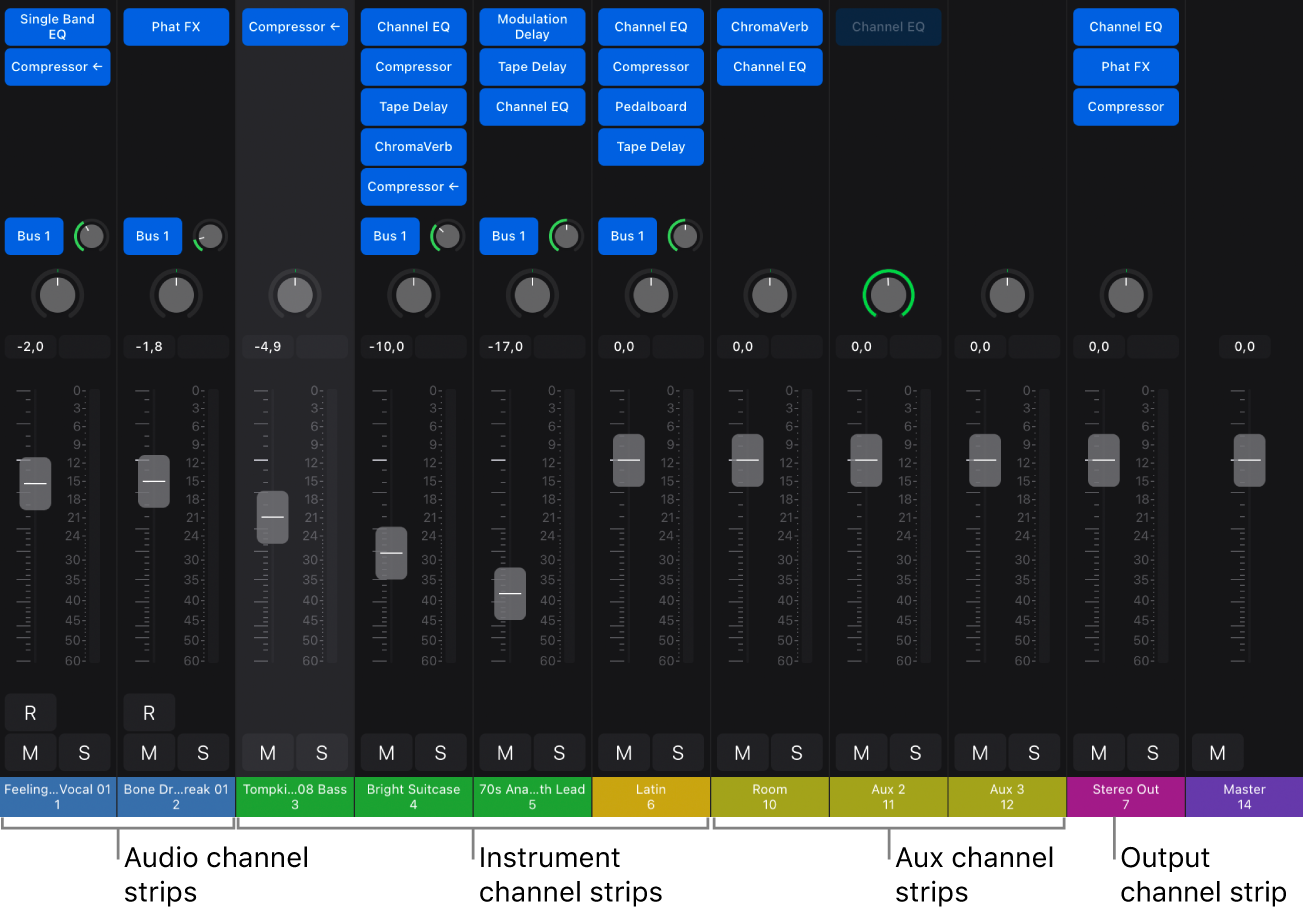Viewport: 1304px width, 920px height.
Task: Open Single Band EQ plug-in on Vocal 01
Action: (58, 27)
